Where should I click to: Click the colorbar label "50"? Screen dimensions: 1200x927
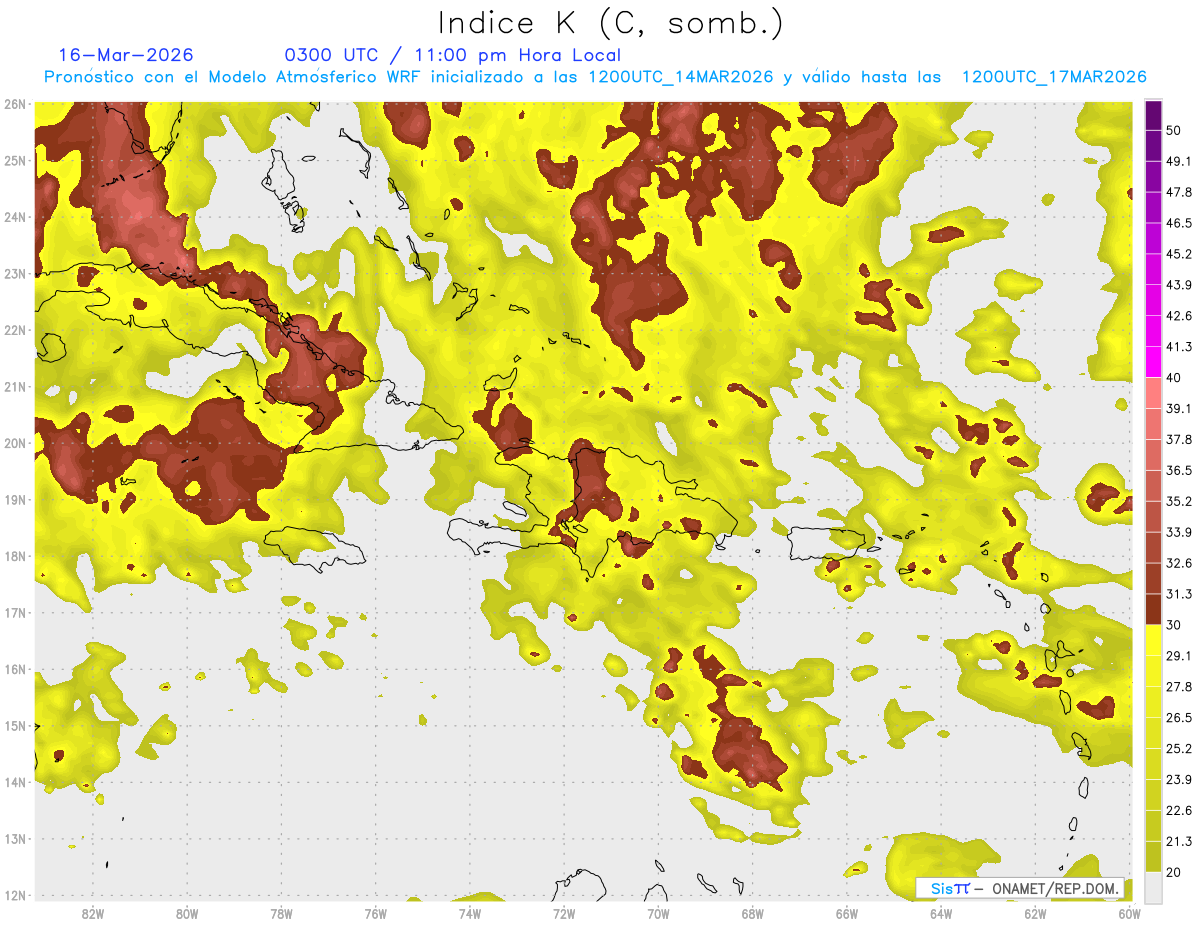click(x=1174, y=130)
